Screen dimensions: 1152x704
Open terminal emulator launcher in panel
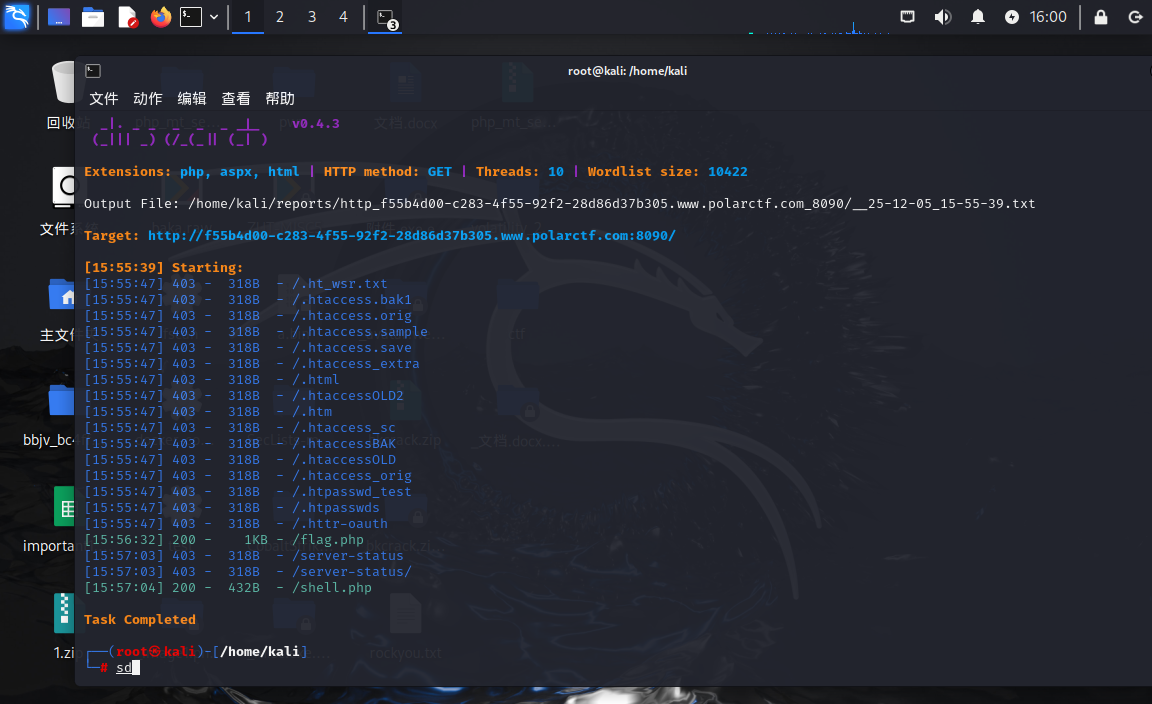(191, 16)
